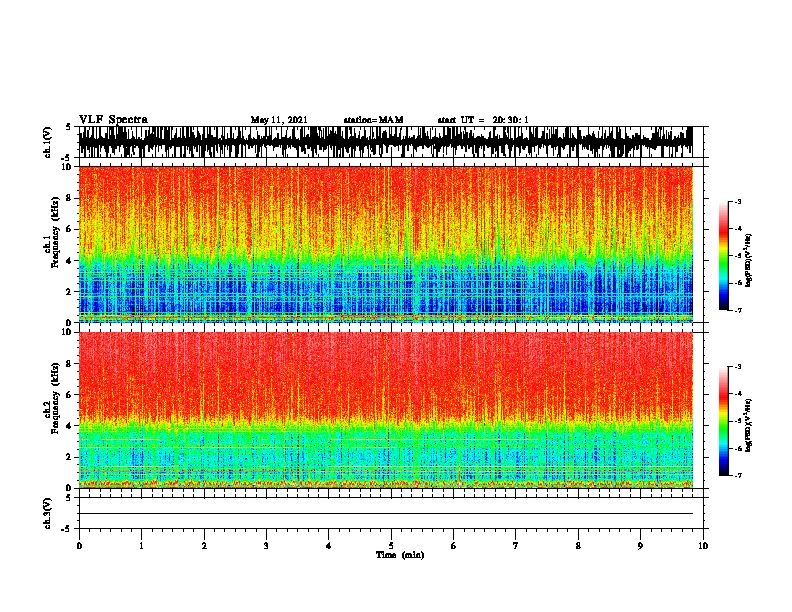Click the "ch.3(V)" axis label
The height and width of the screenshot is (612, 792).
[47, 513]
